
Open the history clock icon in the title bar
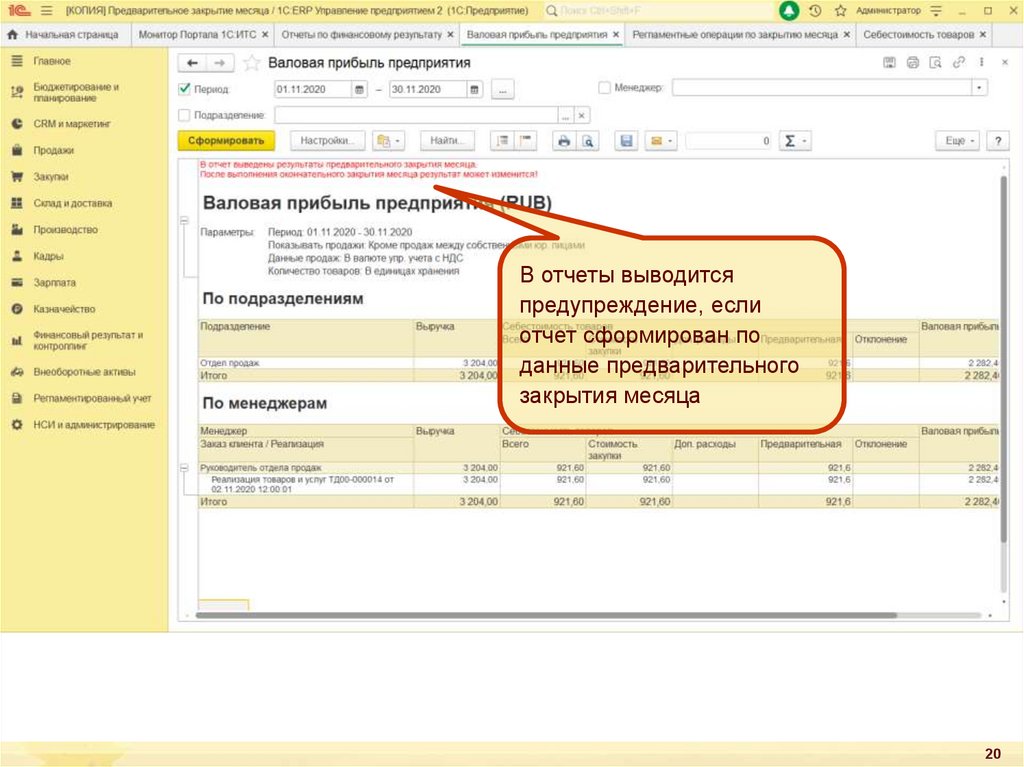815,10
